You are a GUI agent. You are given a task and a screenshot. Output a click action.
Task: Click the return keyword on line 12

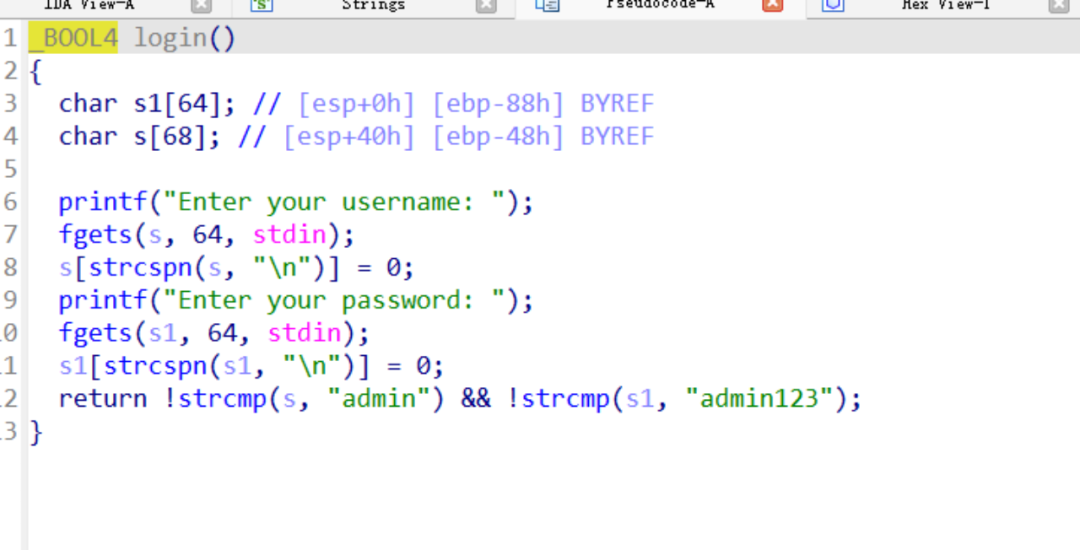click(x=103, y=399)
